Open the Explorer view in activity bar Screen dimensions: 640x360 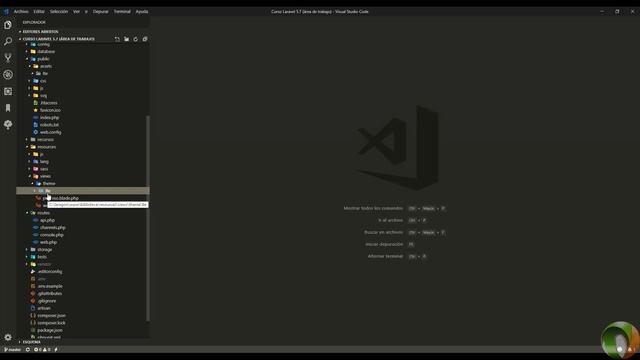(8, 25)
